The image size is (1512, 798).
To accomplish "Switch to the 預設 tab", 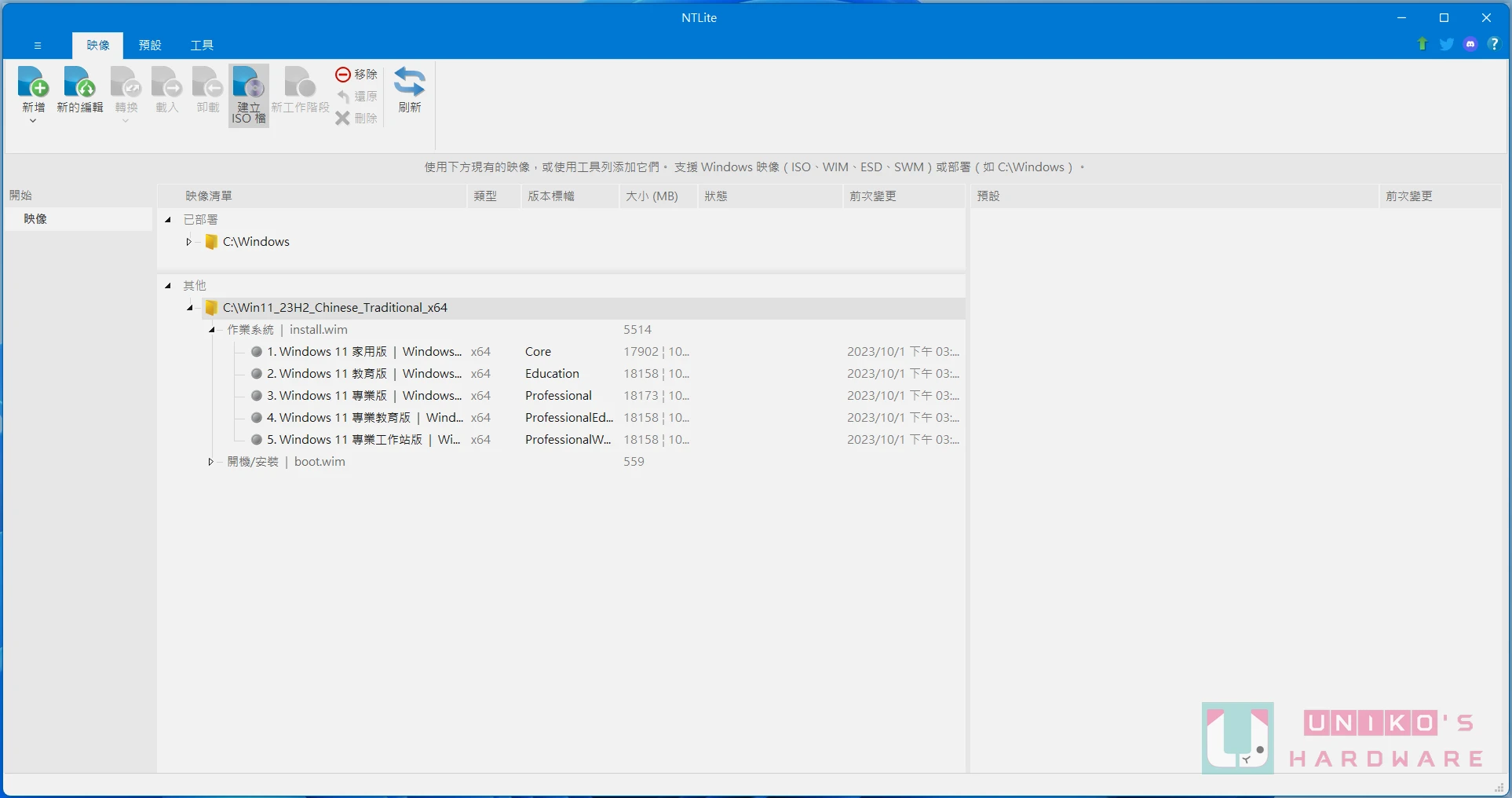I will [150, 45].
